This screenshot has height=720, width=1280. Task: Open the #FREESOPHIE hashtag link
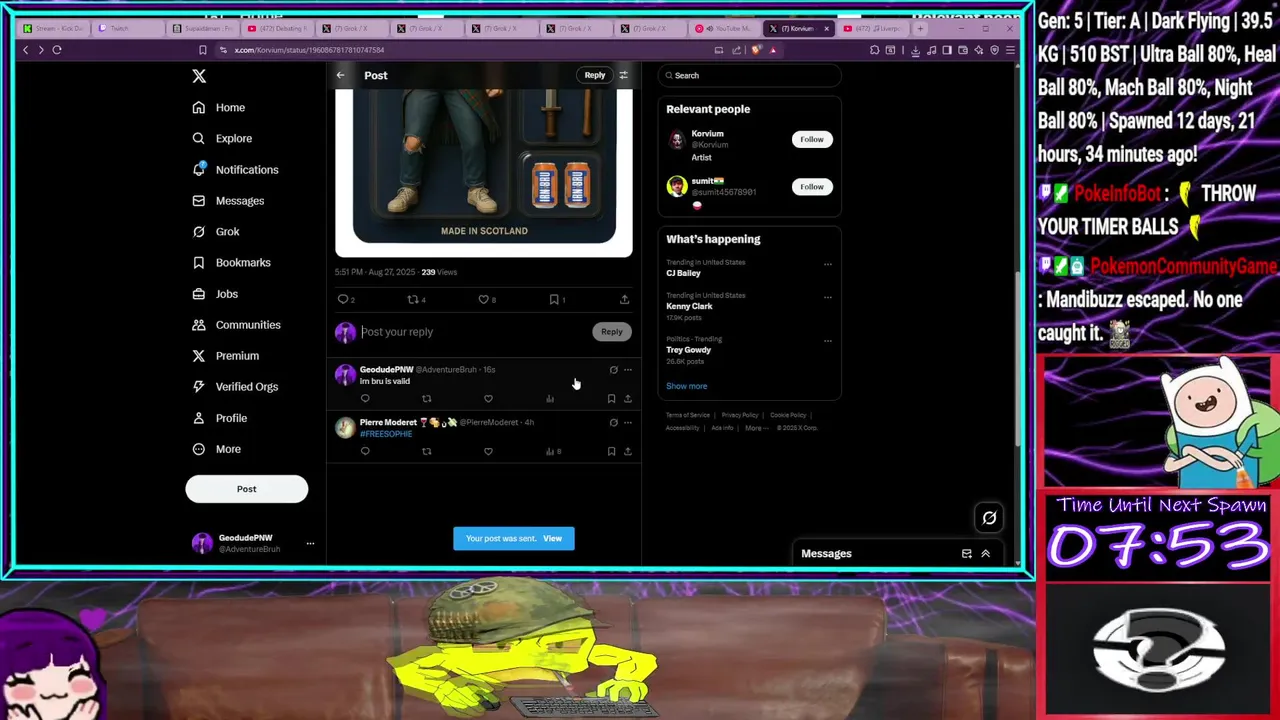click(386, 434)
